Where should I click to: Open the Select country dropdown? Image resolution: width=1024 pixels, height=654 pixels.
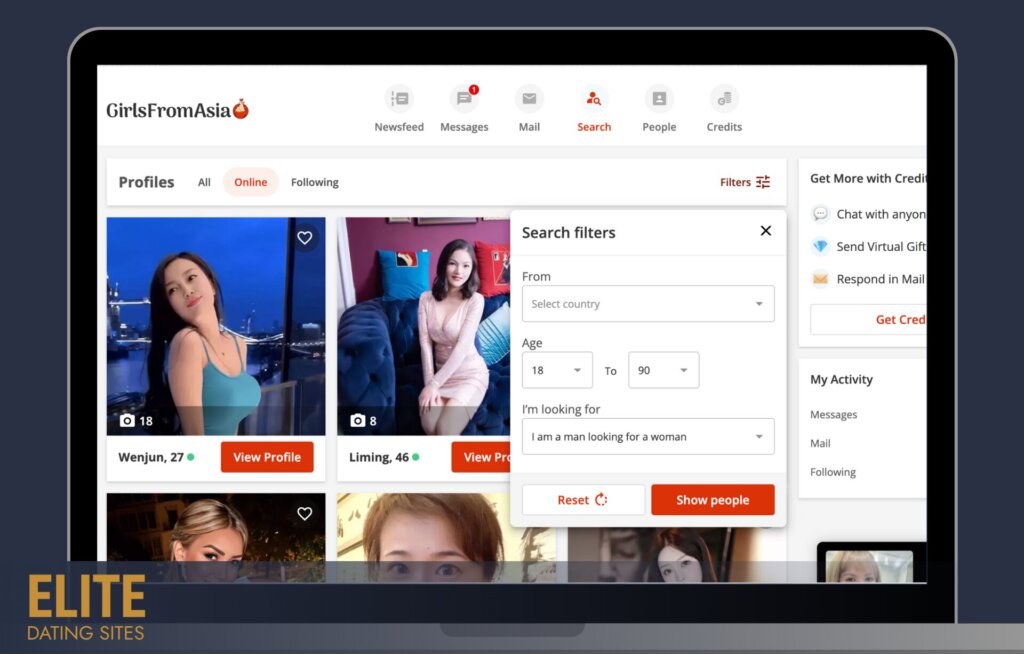click(648, 304)
